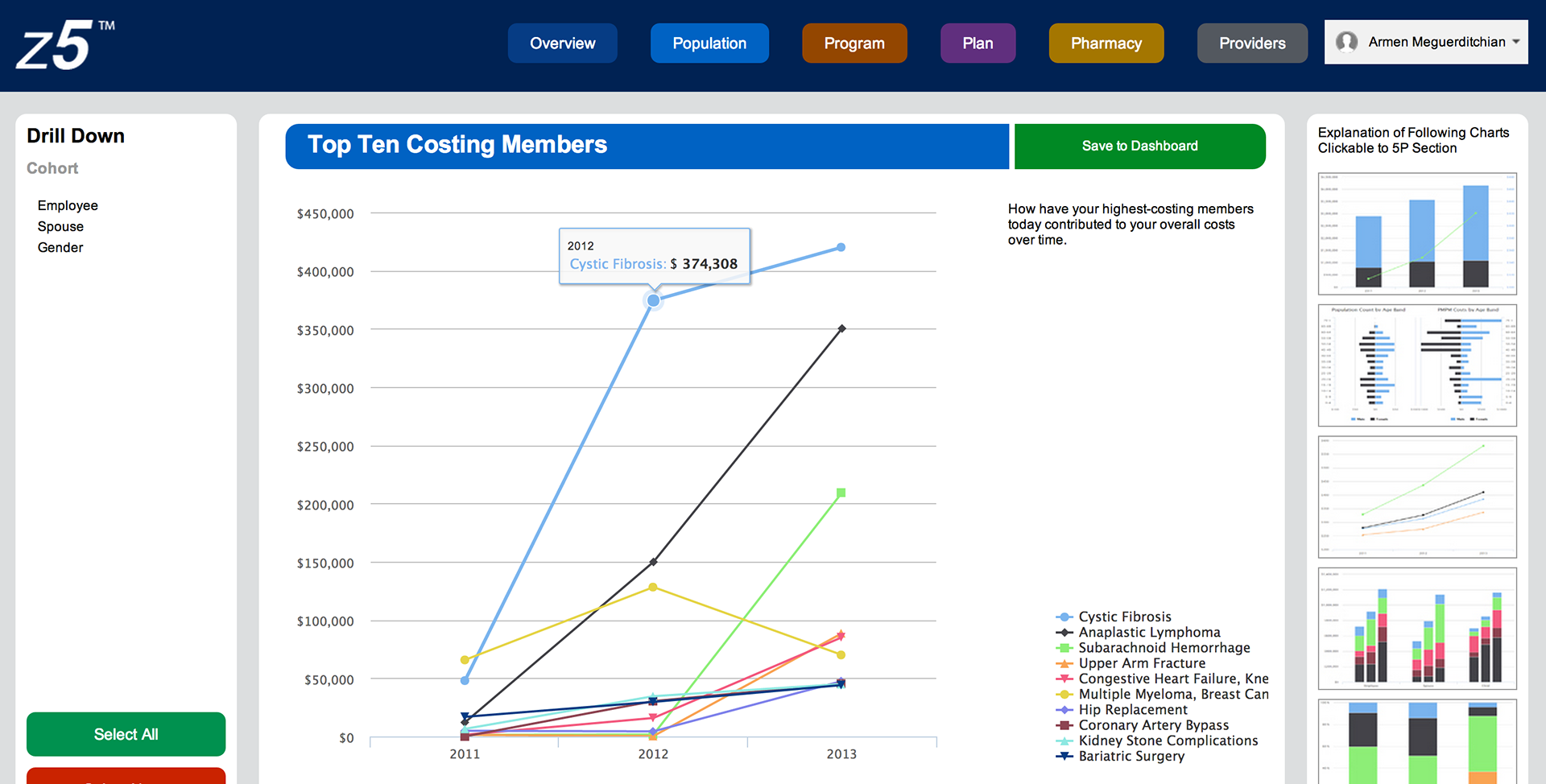Screen dimensions: 1546x784
Task: Select the Employee cohort option
Action: tap(68, 206)
